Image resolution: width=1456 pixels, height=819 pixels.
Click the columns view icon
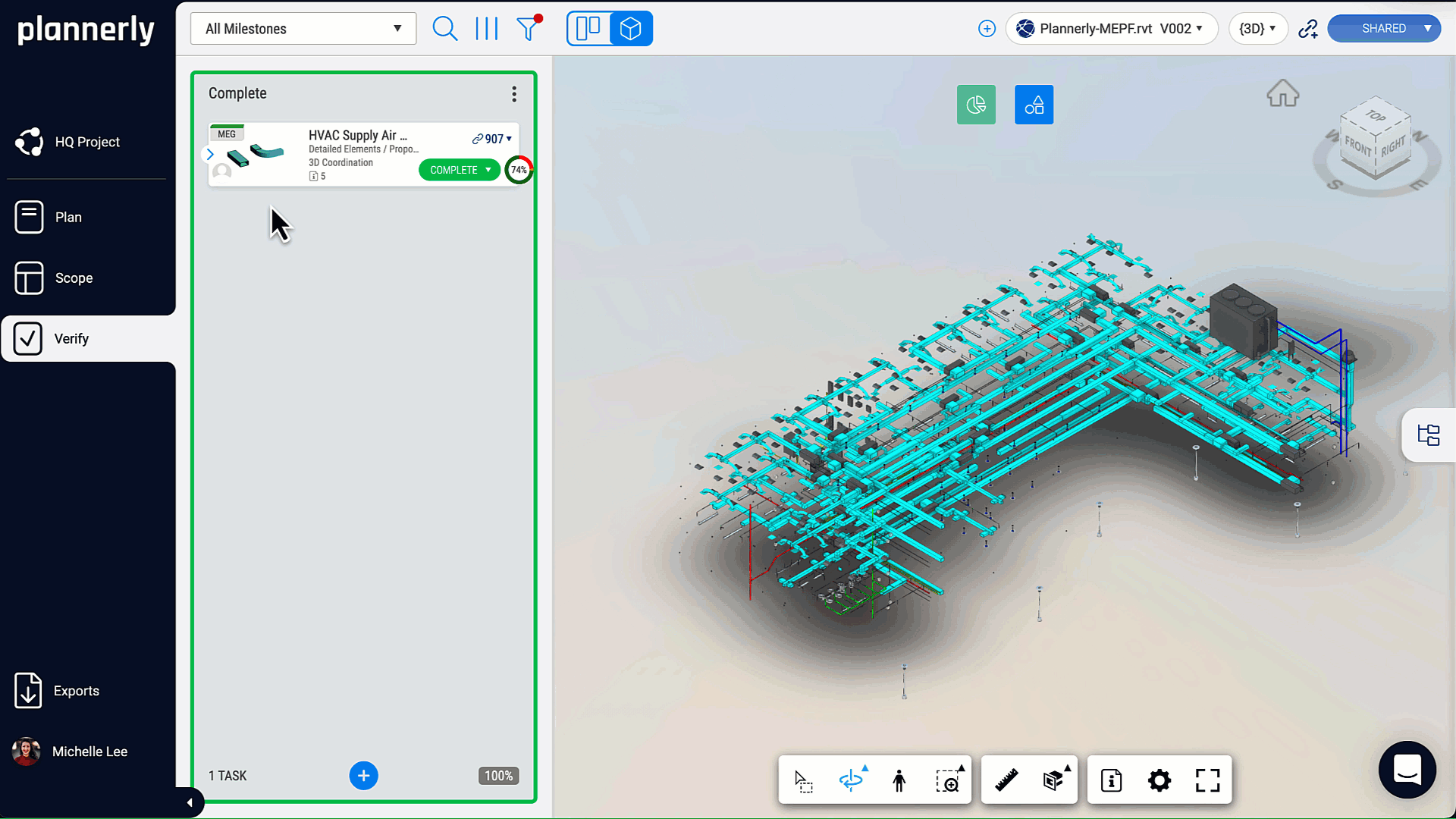486,29
